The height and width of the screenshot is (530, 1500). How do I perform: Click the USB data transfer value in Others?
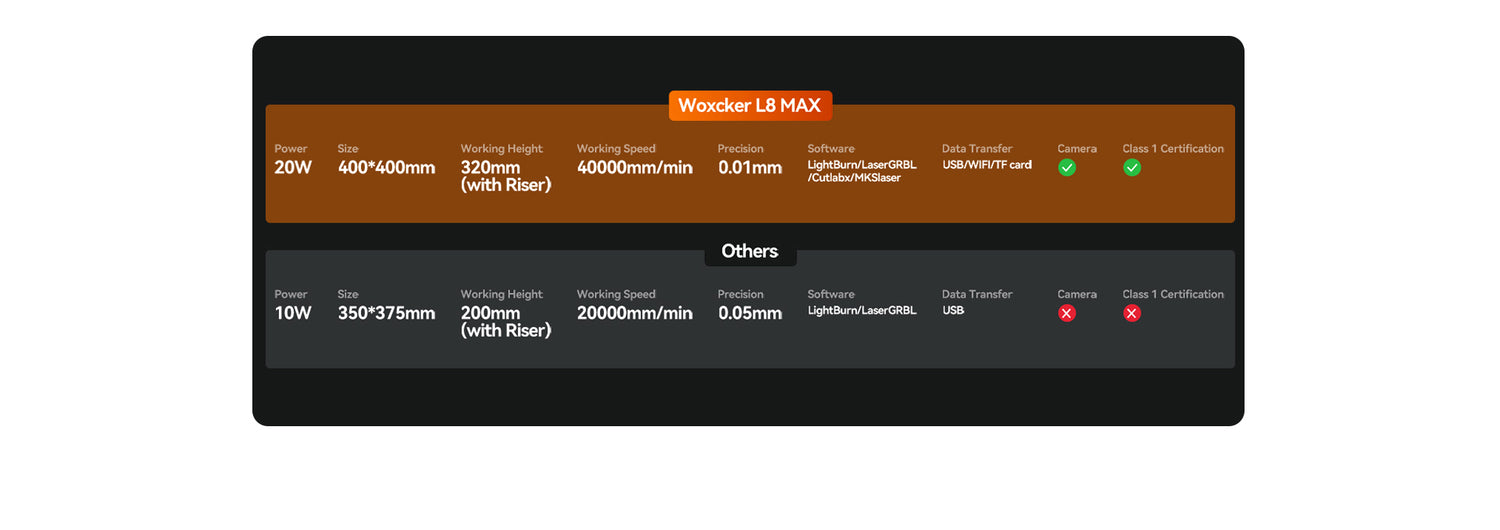point(953,310)
